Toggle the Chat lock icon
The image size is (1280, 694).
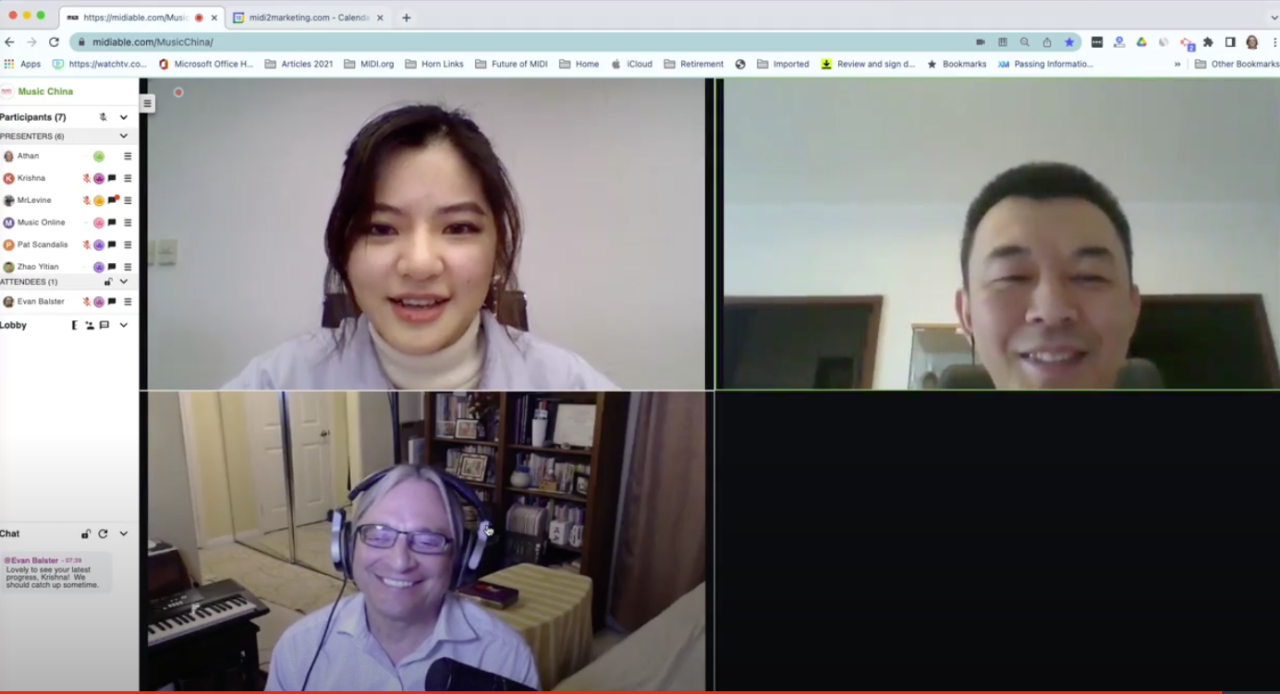pos(86,534)
